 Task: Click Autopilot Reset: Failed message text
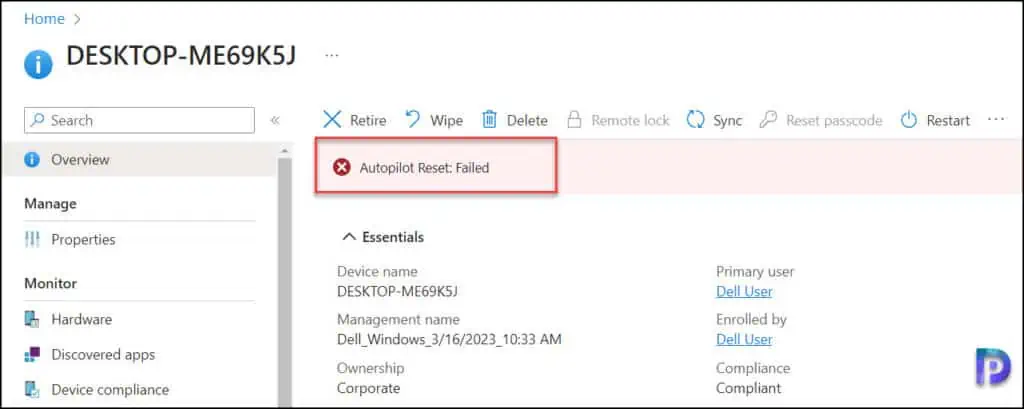point(424,168)
